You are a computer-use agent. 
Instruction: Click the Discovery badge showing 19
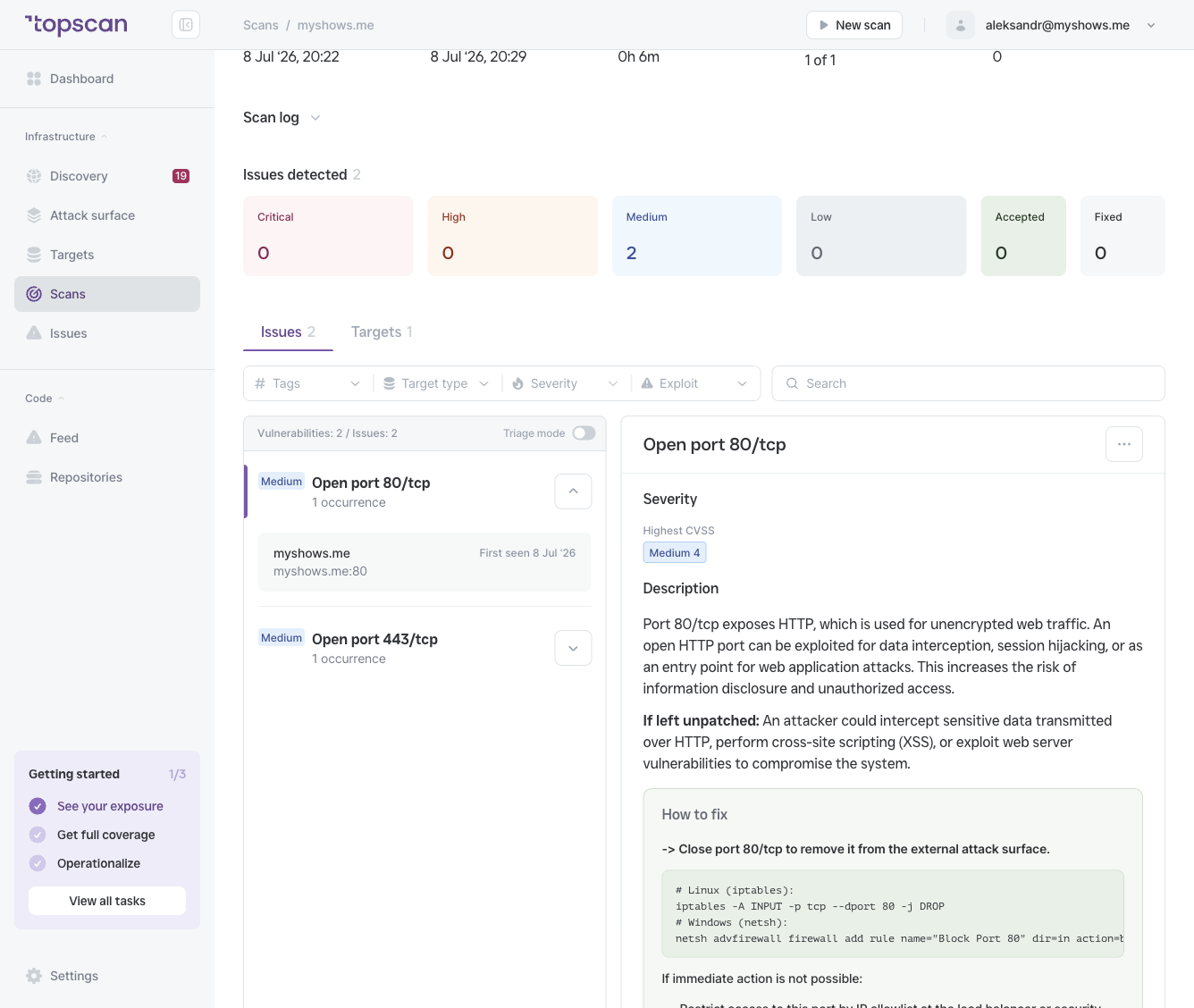click(181, 176)
